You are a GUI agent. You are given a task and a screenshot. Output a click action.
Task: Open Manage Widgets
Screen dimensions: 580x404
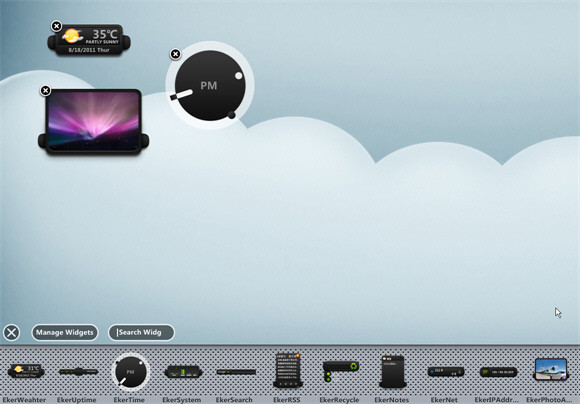(x=65, y=332)
